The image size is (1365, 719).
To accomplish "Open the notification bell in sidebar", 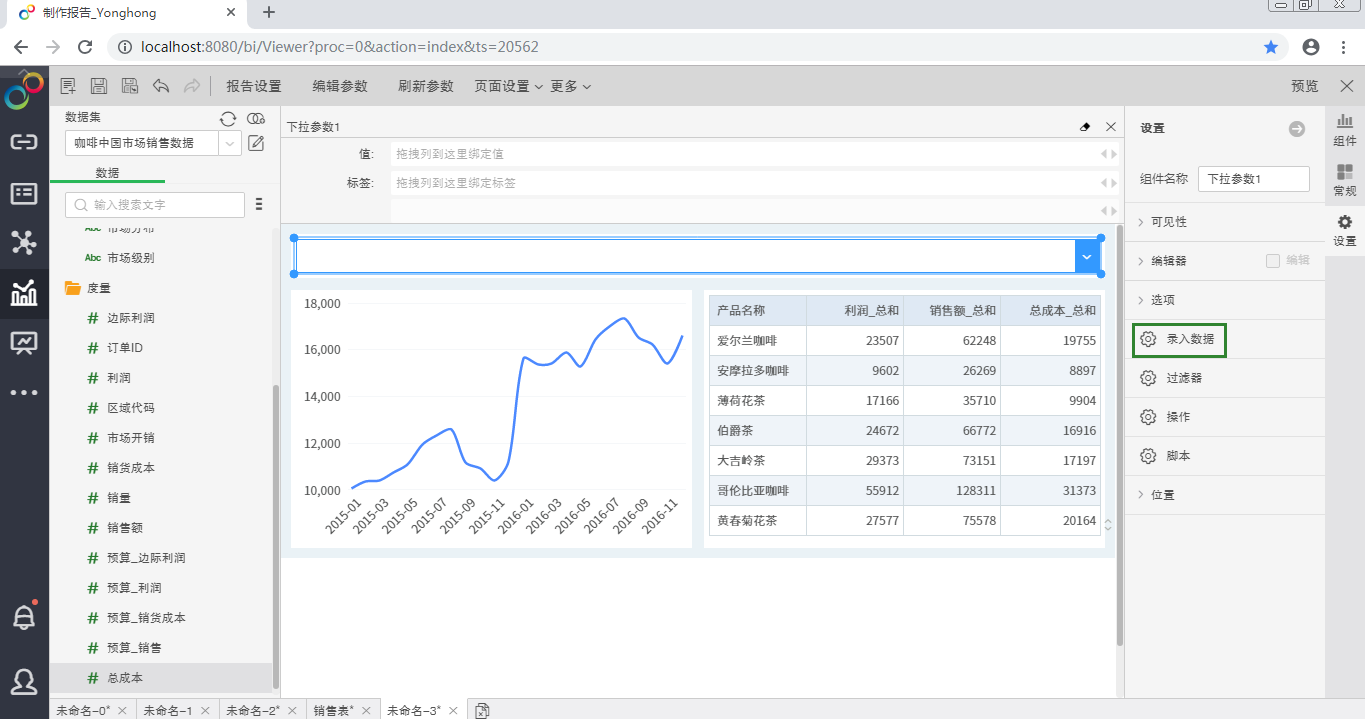I will (x=24, y=617).
